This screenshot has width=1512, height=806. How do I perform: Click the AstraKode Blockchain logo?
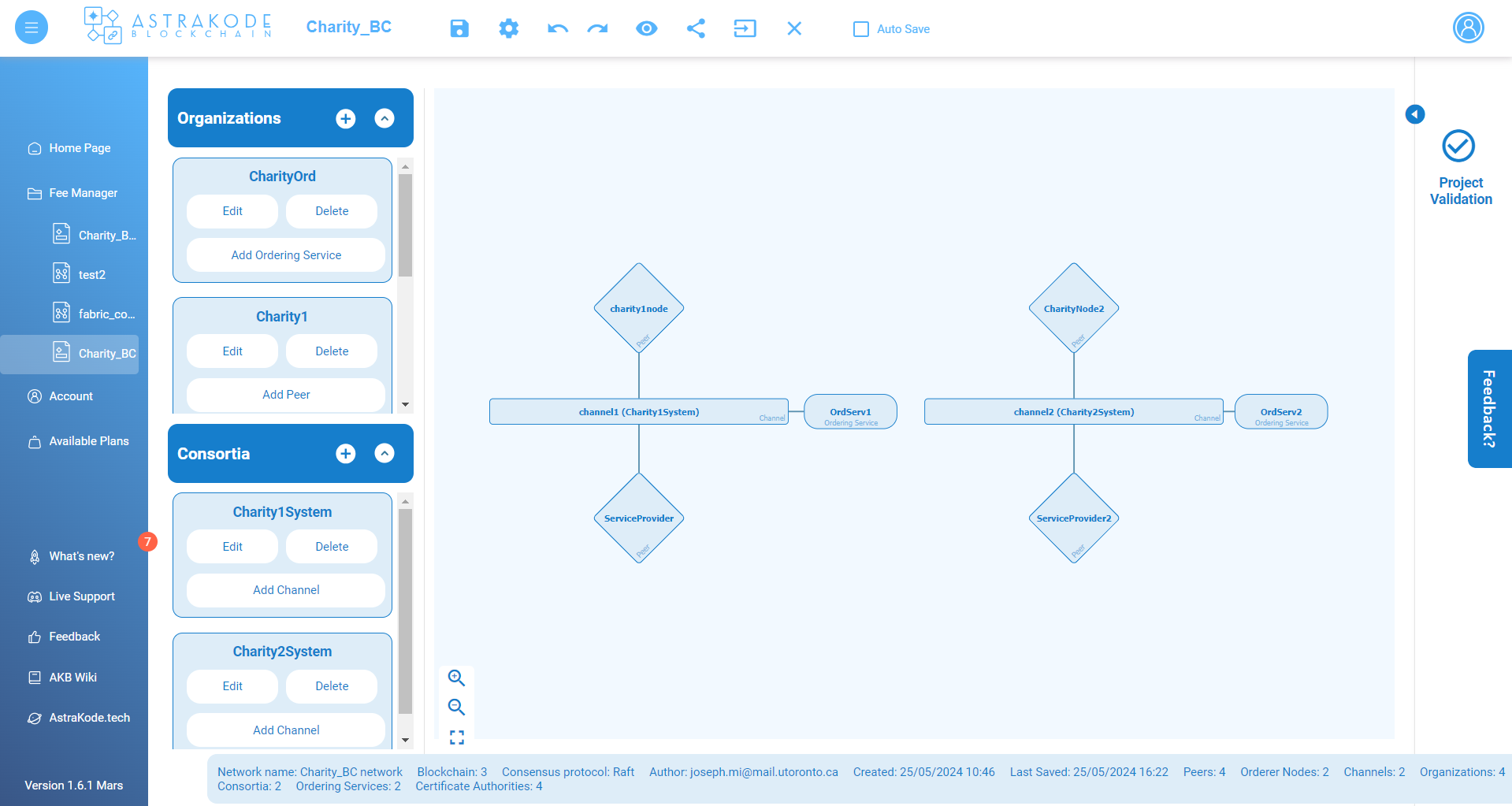[x=178, y=26]
